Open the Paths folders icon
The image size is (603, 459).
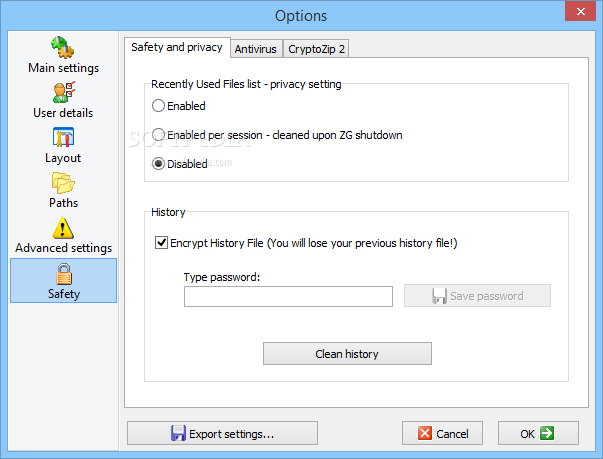[63, 183]
